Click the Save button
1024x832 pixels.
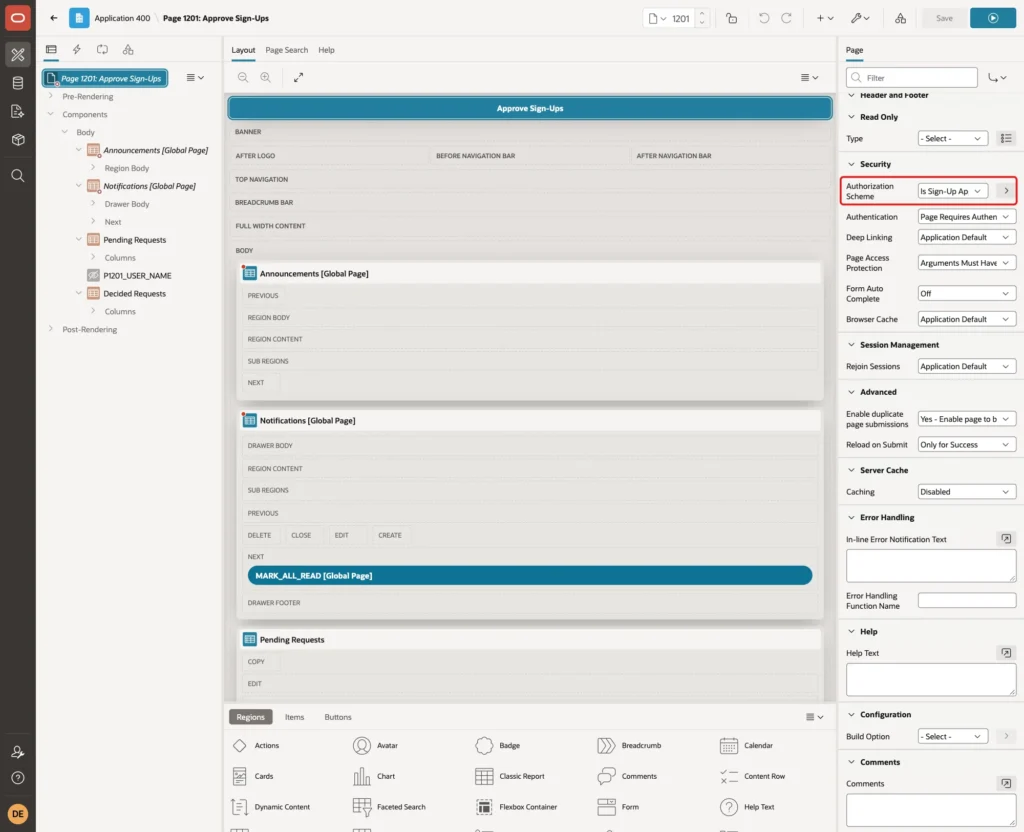coord(944,18)
